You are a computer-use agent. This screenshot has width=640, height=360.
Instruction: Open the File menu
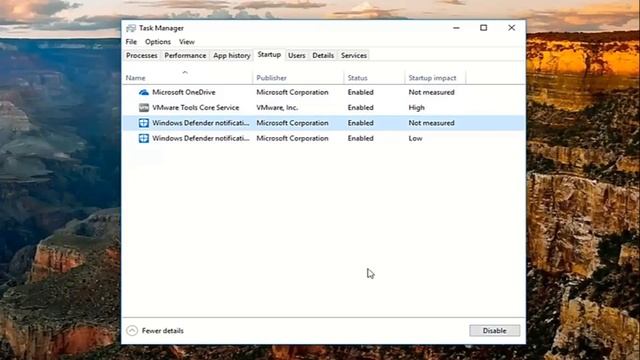tap(131, 42)
